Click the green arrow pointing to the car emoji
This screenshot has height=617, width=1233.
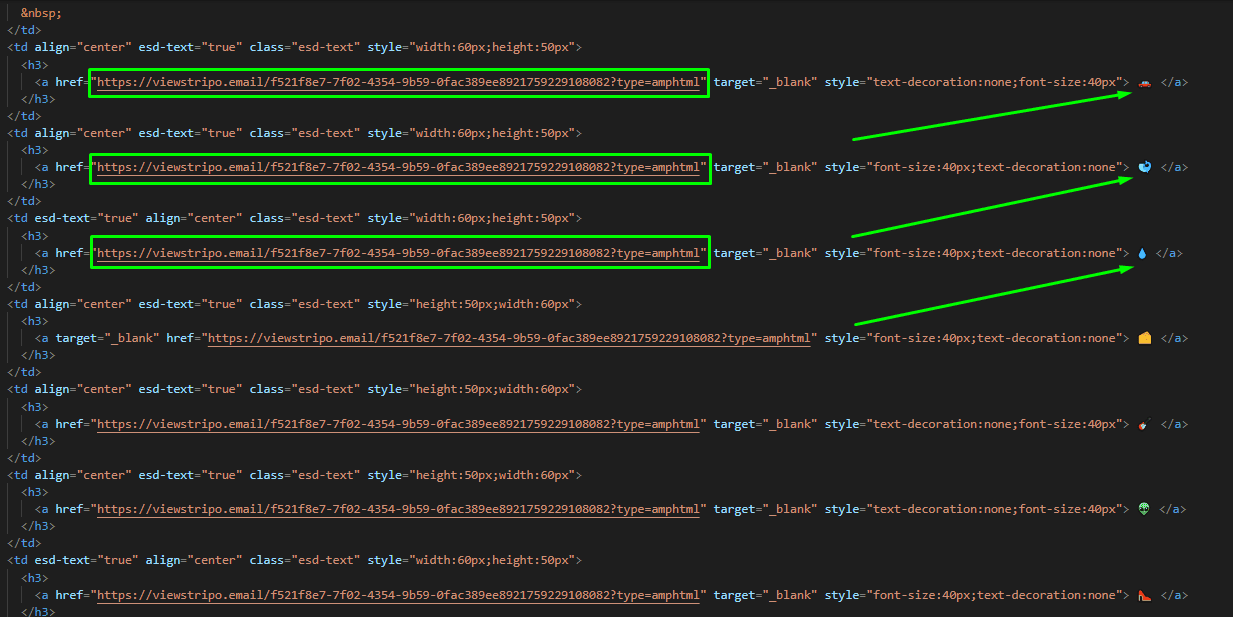pos(990,110)
